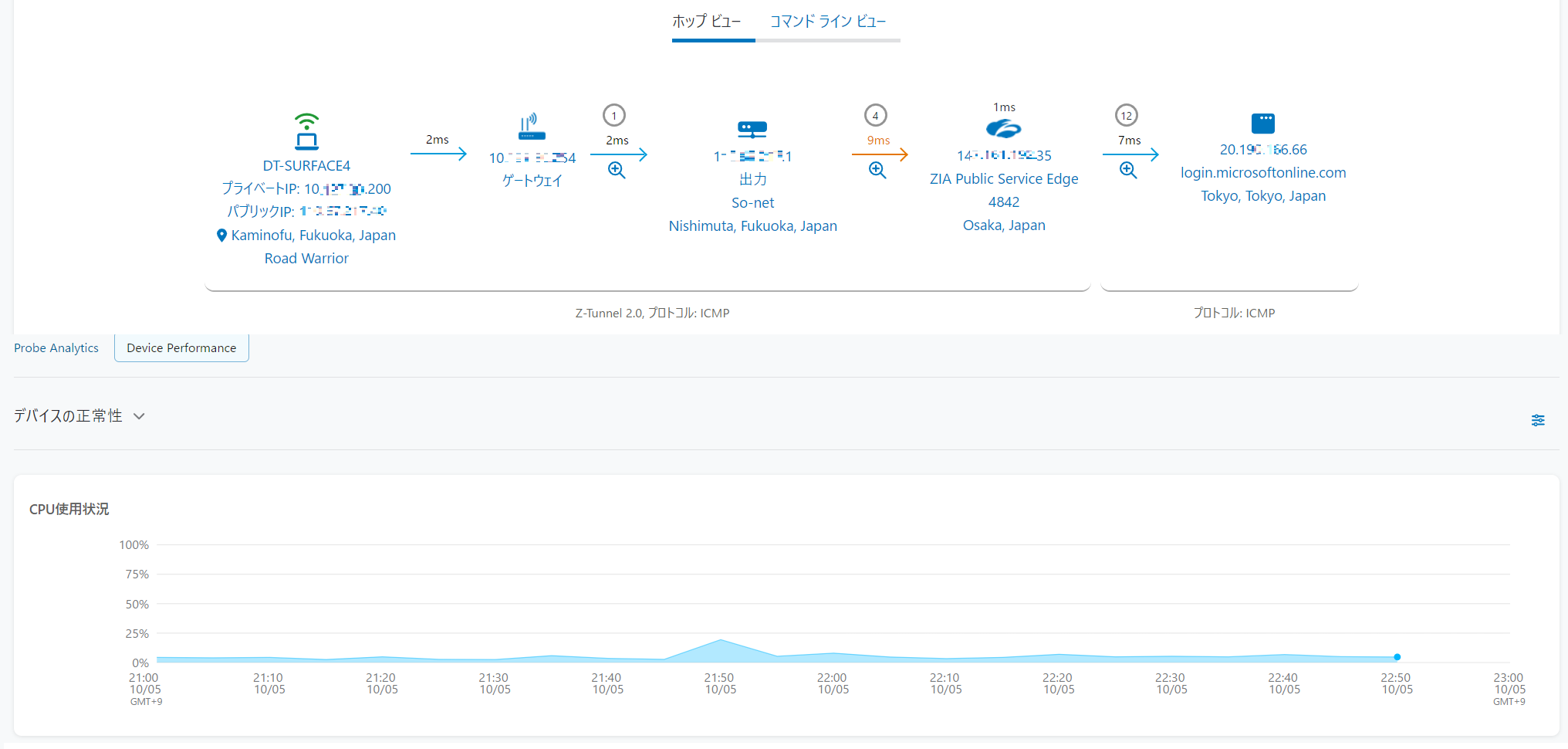Click the location pin next to Kaminofu
The image size is (1568, 749).
coord(221,236)
